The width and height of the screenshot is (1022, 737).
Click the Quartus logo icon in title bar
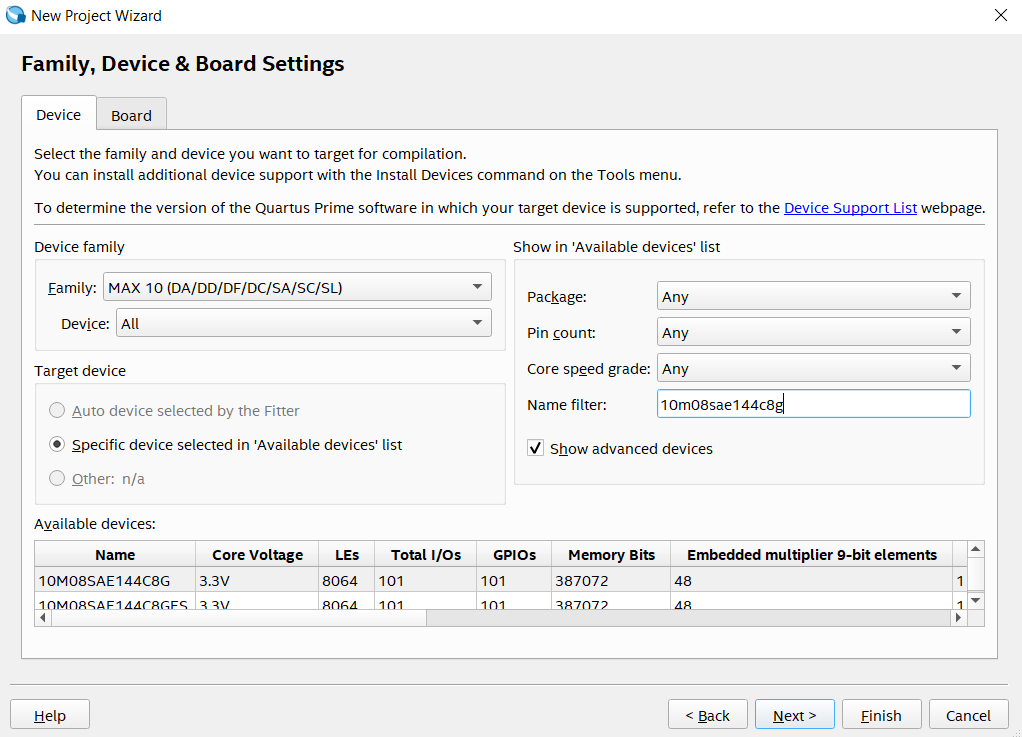[15, 15]
